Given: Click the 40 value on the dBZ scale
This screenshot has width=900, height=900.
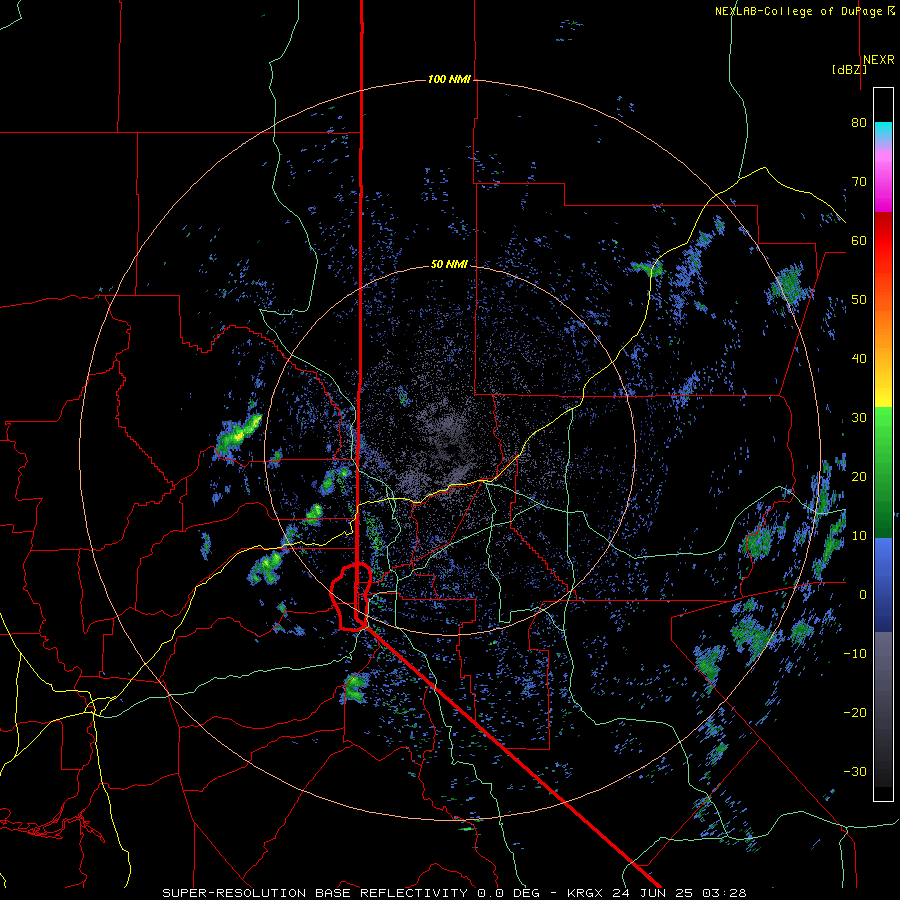Looking at the screenshot, I should (859, 359).
